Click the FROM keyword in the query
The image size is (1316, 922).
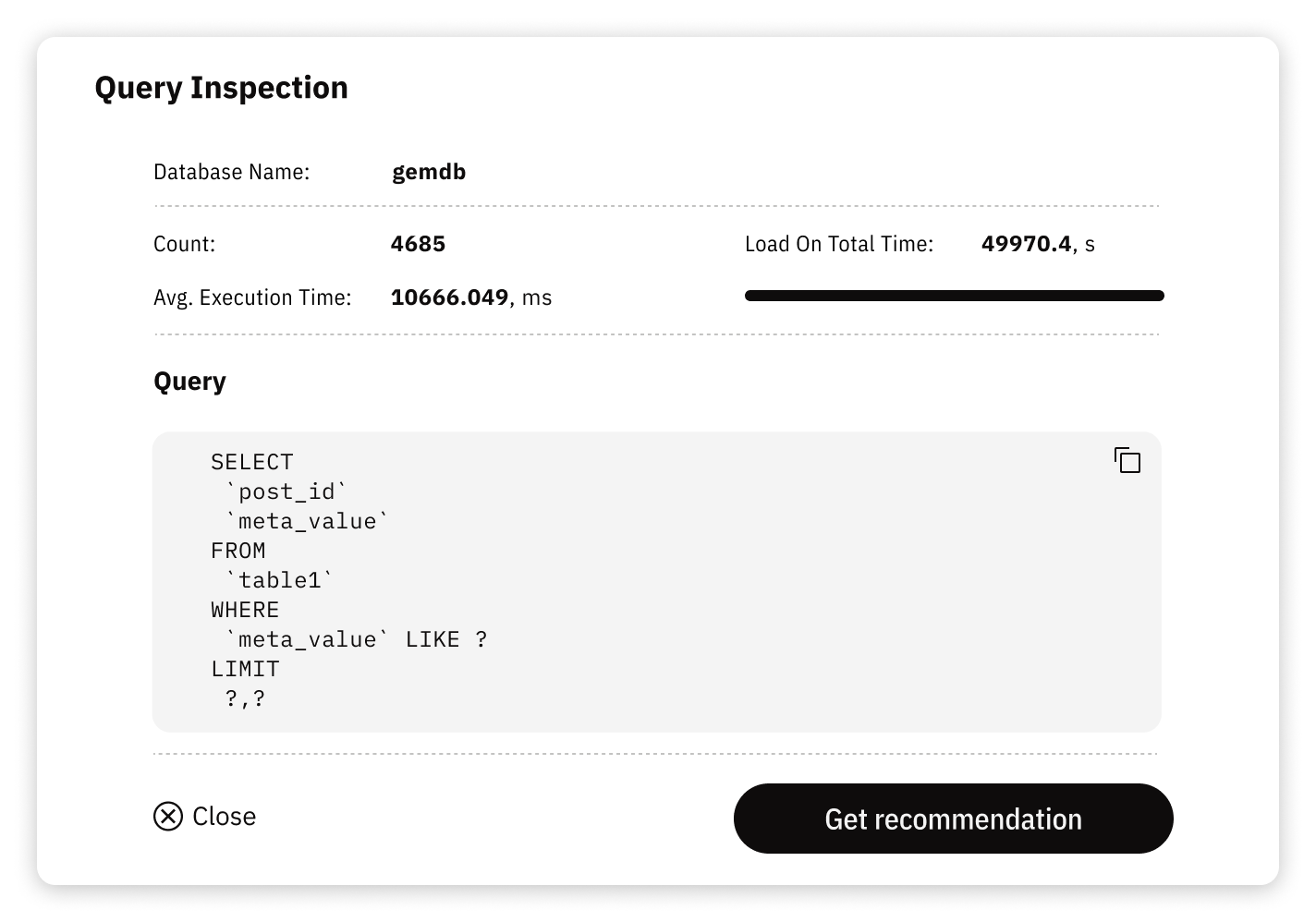click(238, 551)
